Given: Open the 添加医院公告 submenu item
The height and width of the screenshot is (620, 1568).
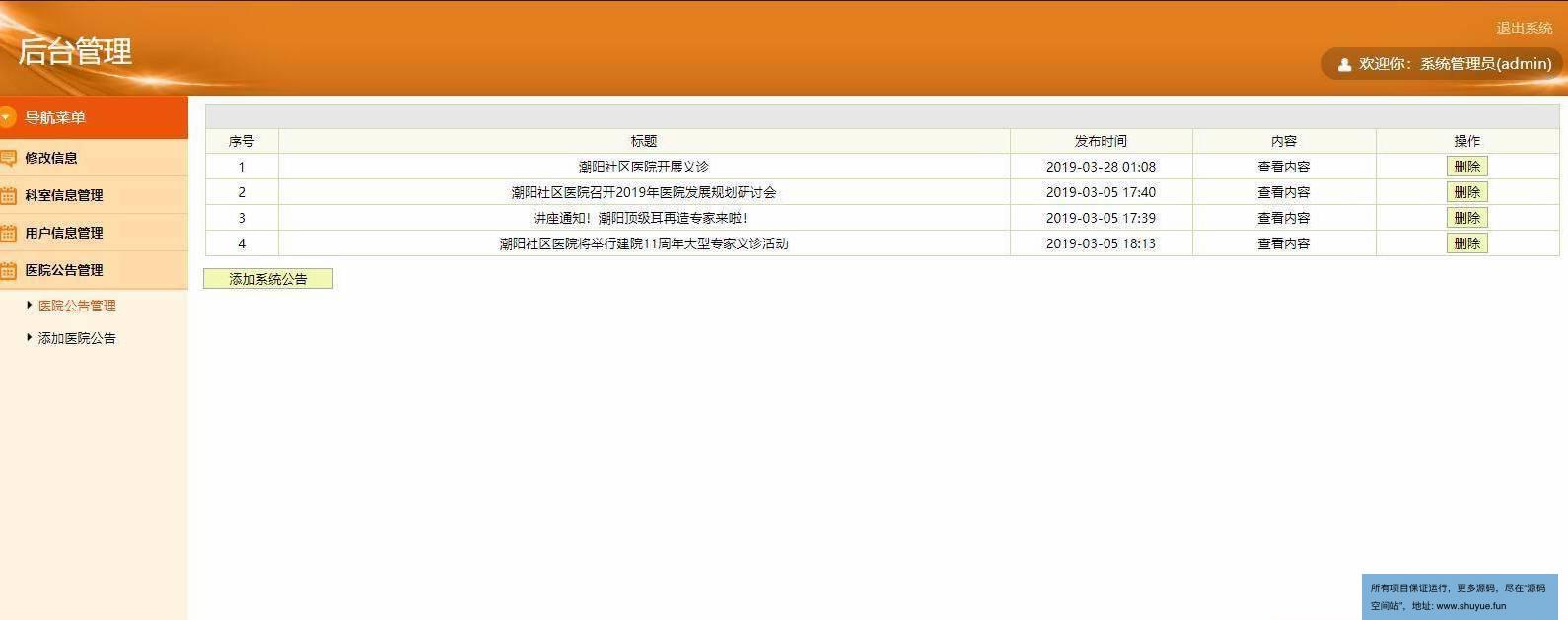Looking at the screenshot, I should [77, 338].
